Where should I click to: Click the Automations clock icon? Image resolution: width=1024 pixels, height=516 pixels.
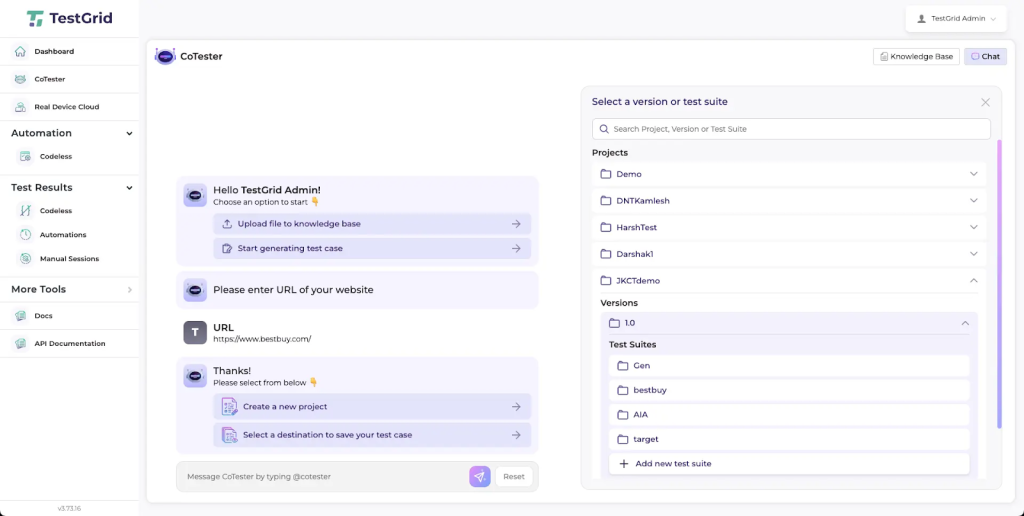coord(25,234)
